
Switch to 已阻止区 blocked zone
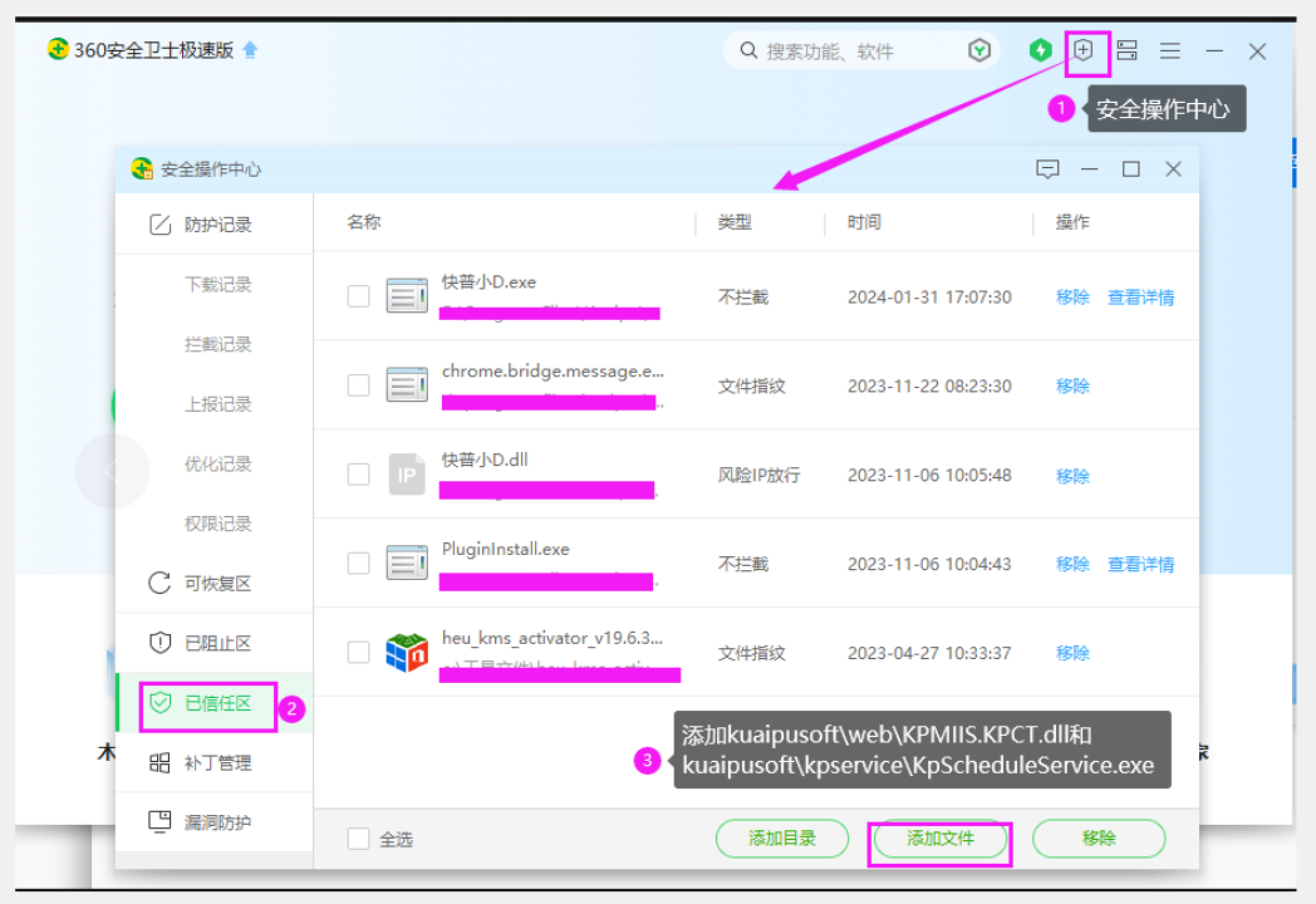click(217, 643)
